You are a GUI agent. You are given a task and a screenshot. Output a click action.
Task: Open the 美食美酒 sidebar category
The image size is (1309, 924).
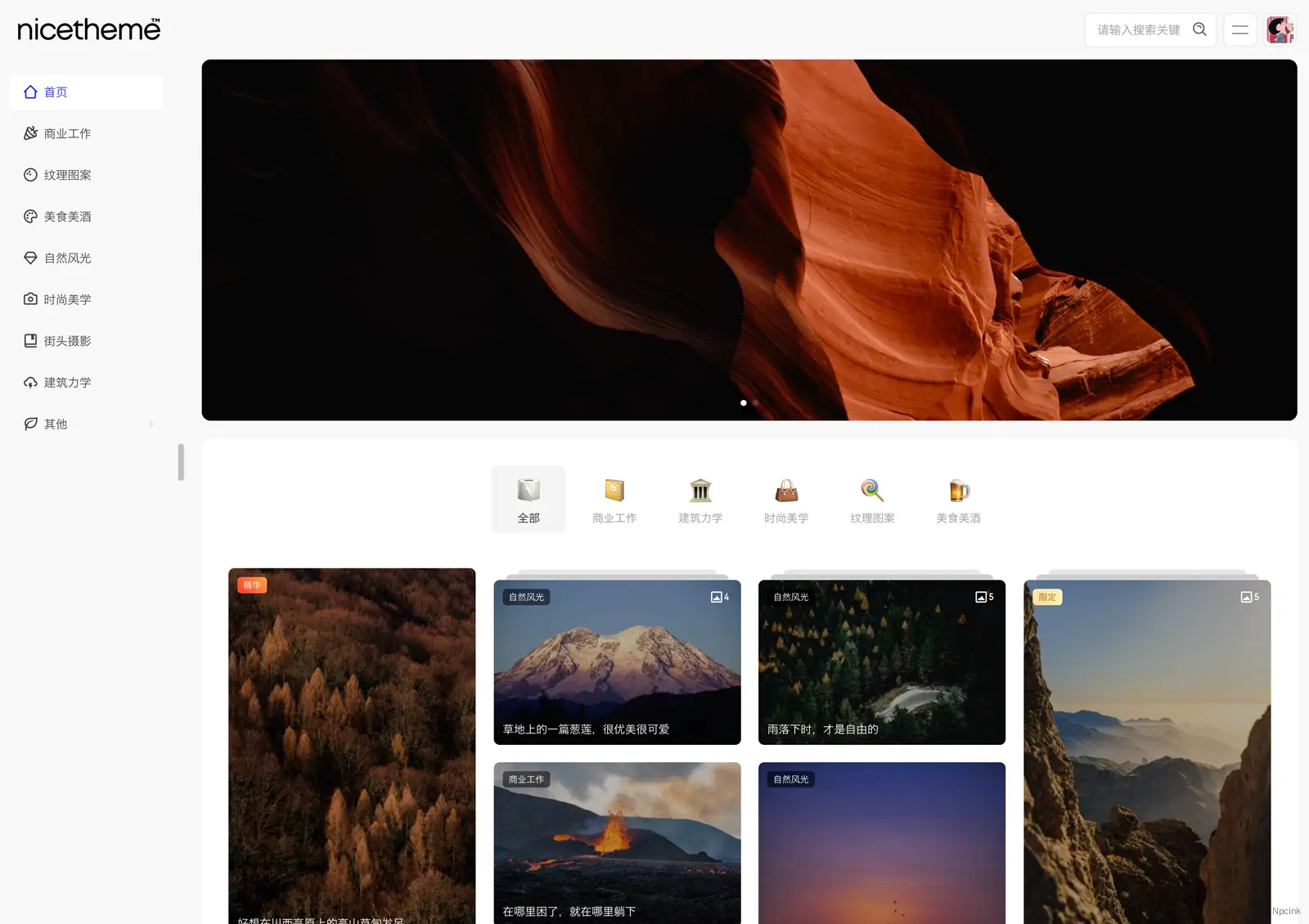point(69,216)
